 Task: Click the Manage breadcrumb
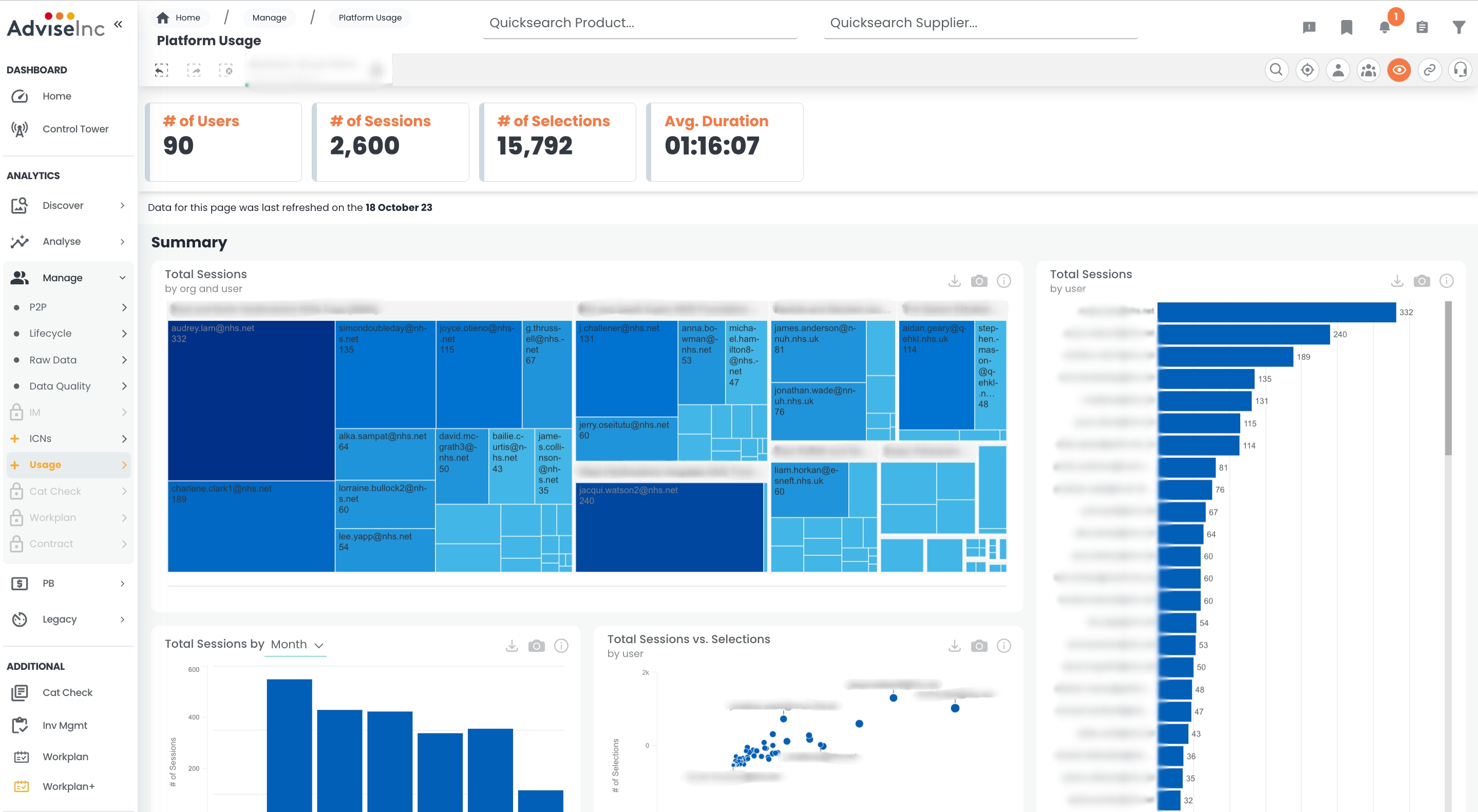click(x=269, y=18)
